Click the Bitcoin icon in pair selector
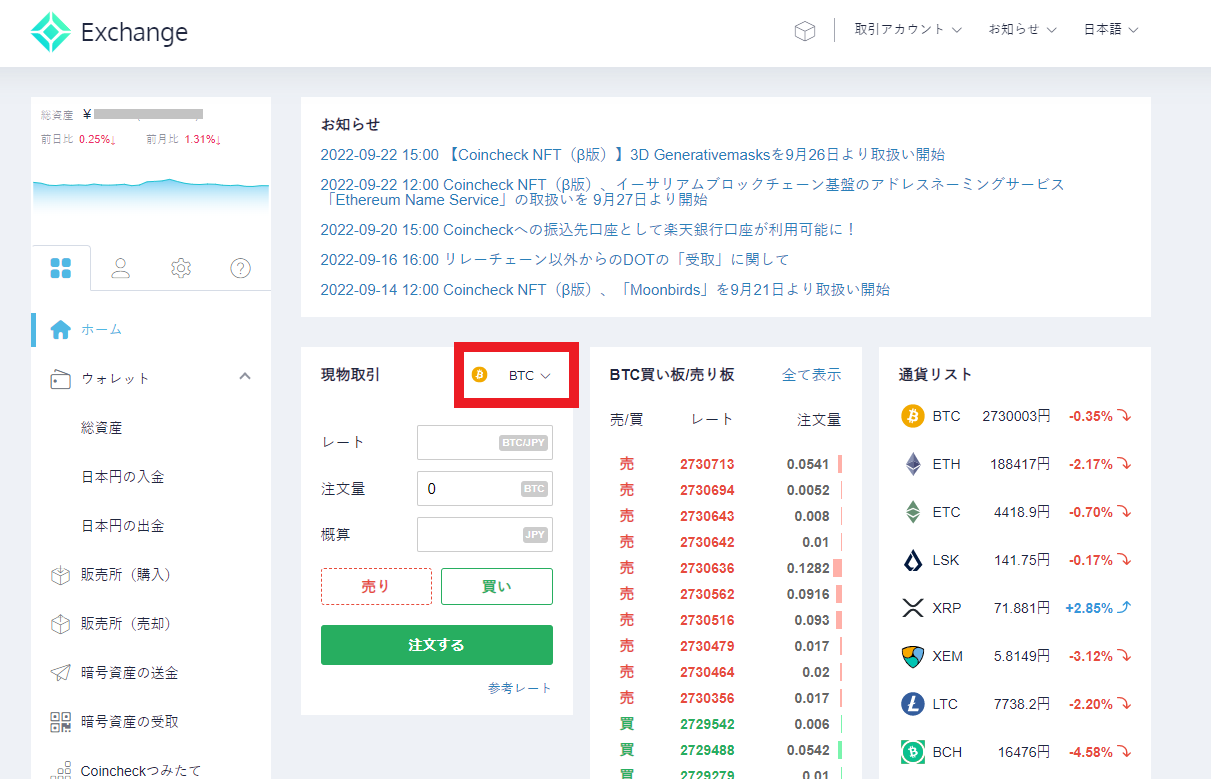 [480, 375]
